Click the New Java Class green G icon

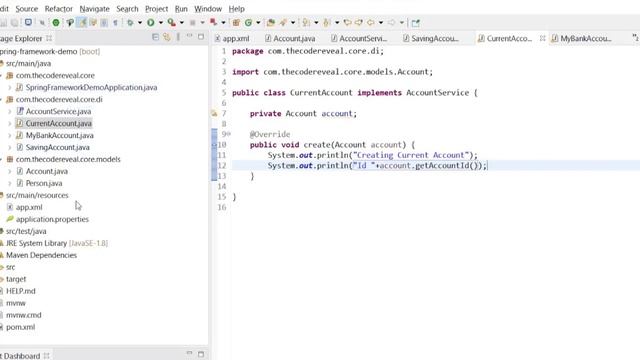pos(248,22)
